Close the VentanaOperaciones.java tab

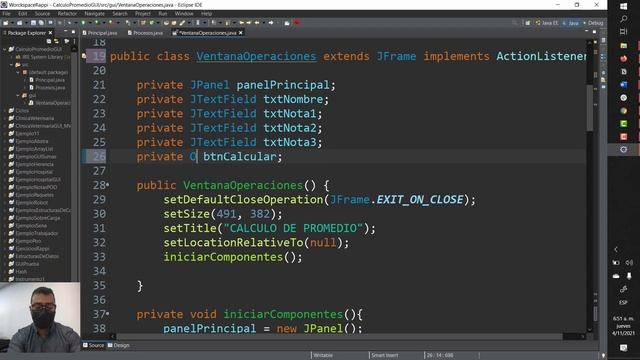[241, 33]
